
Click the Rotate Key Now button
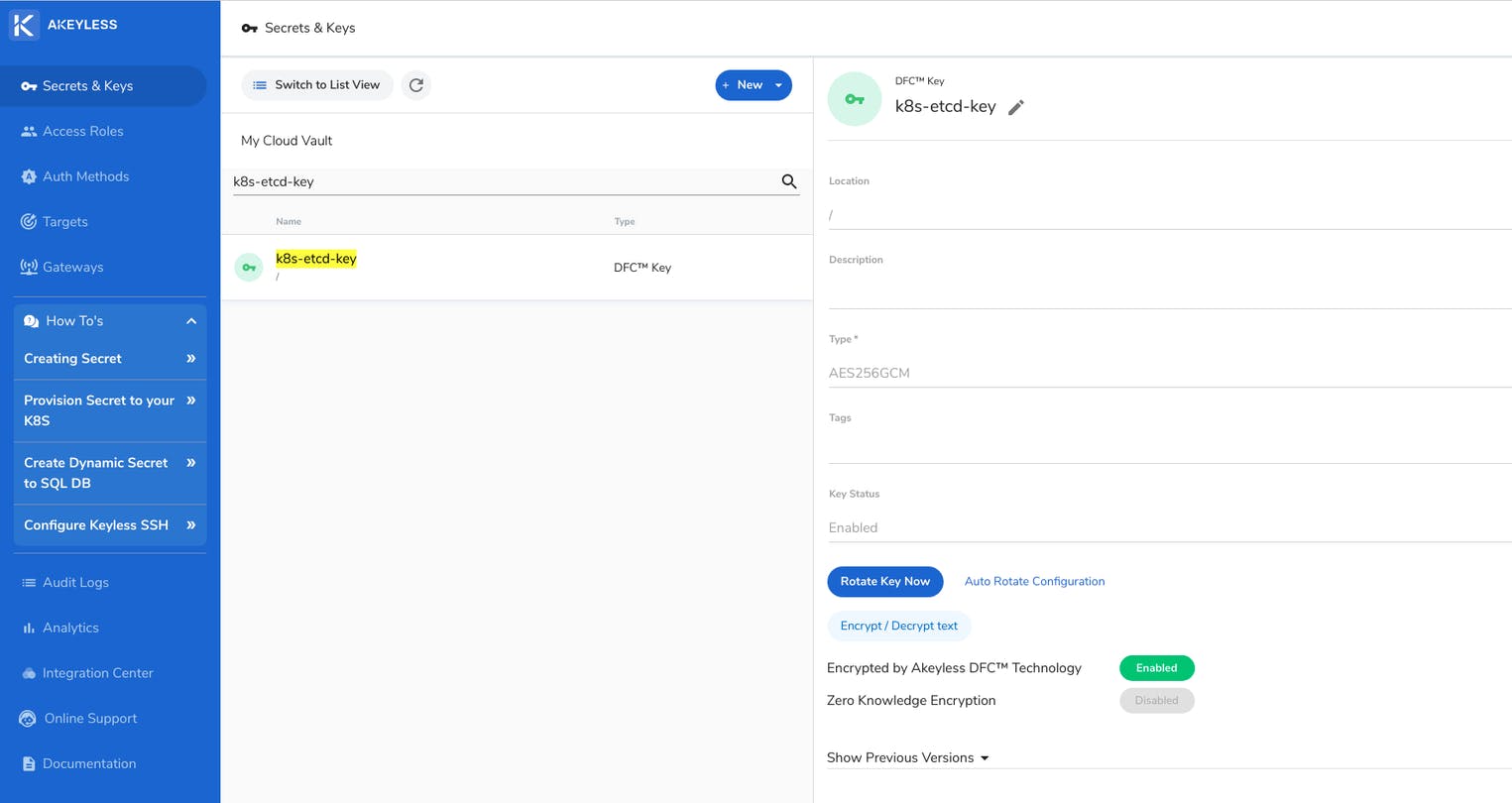884,581
